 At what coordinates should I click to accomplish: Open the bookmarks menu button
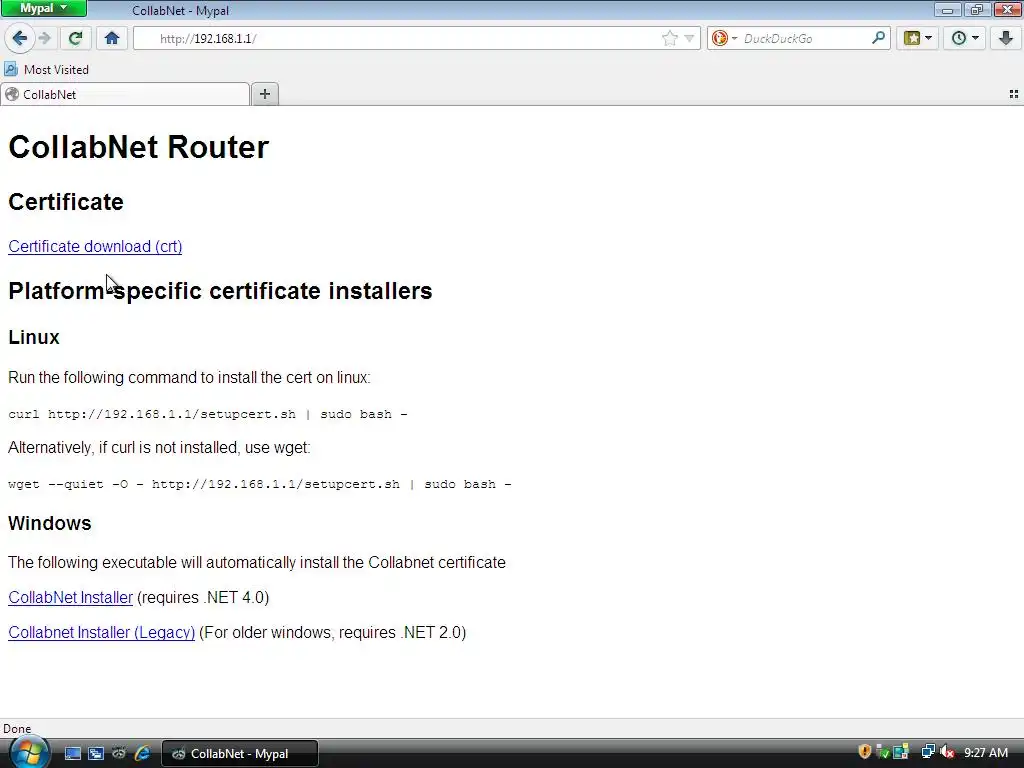click(918, 38)
